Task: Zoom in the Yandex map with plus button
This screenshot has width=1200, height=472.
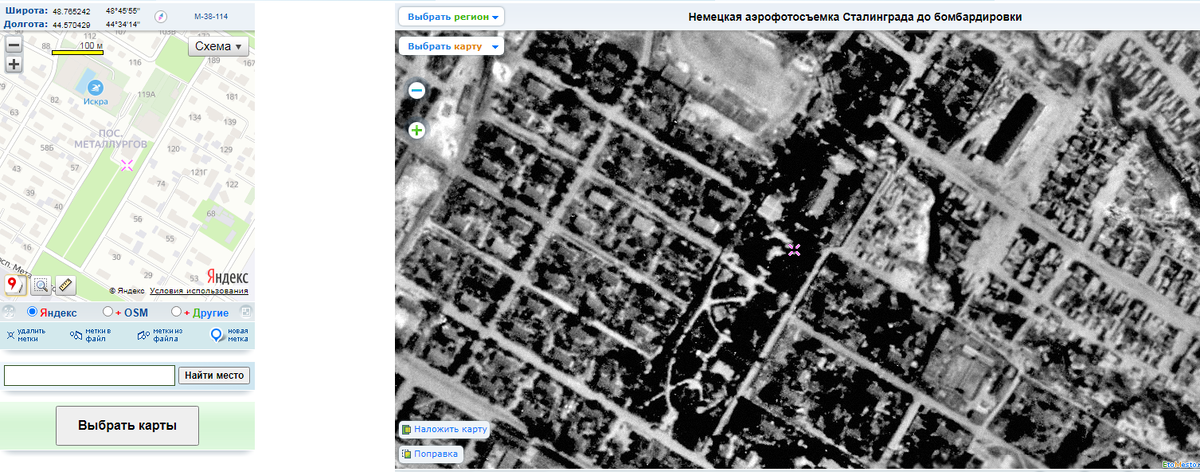Action: pyautogui.click(x=13, y=64)
